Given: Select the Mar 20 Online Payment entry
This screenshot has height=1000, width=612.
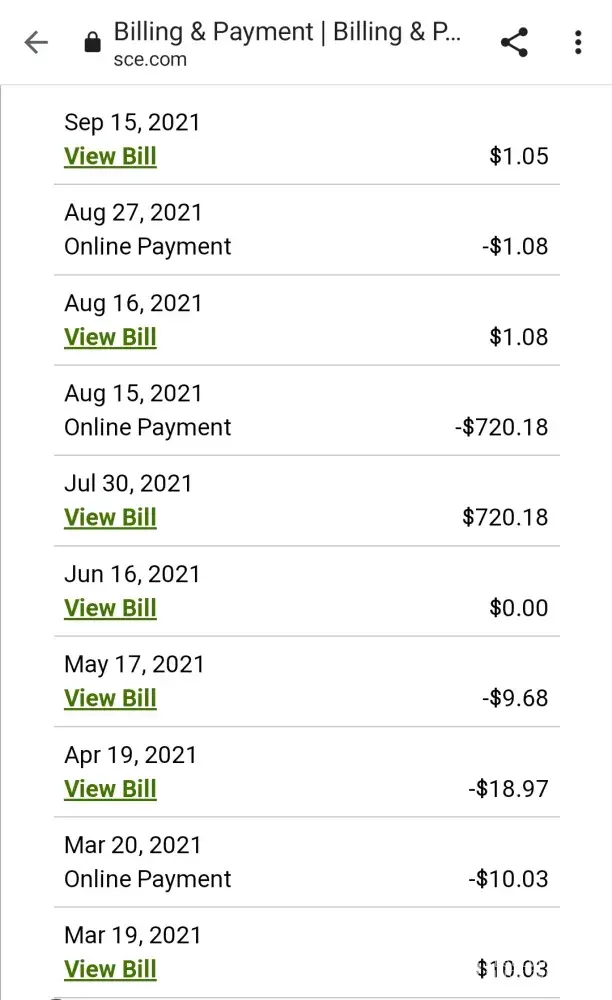Looking at the screenshot, I should pyautogui.click(x=148, y=879).
